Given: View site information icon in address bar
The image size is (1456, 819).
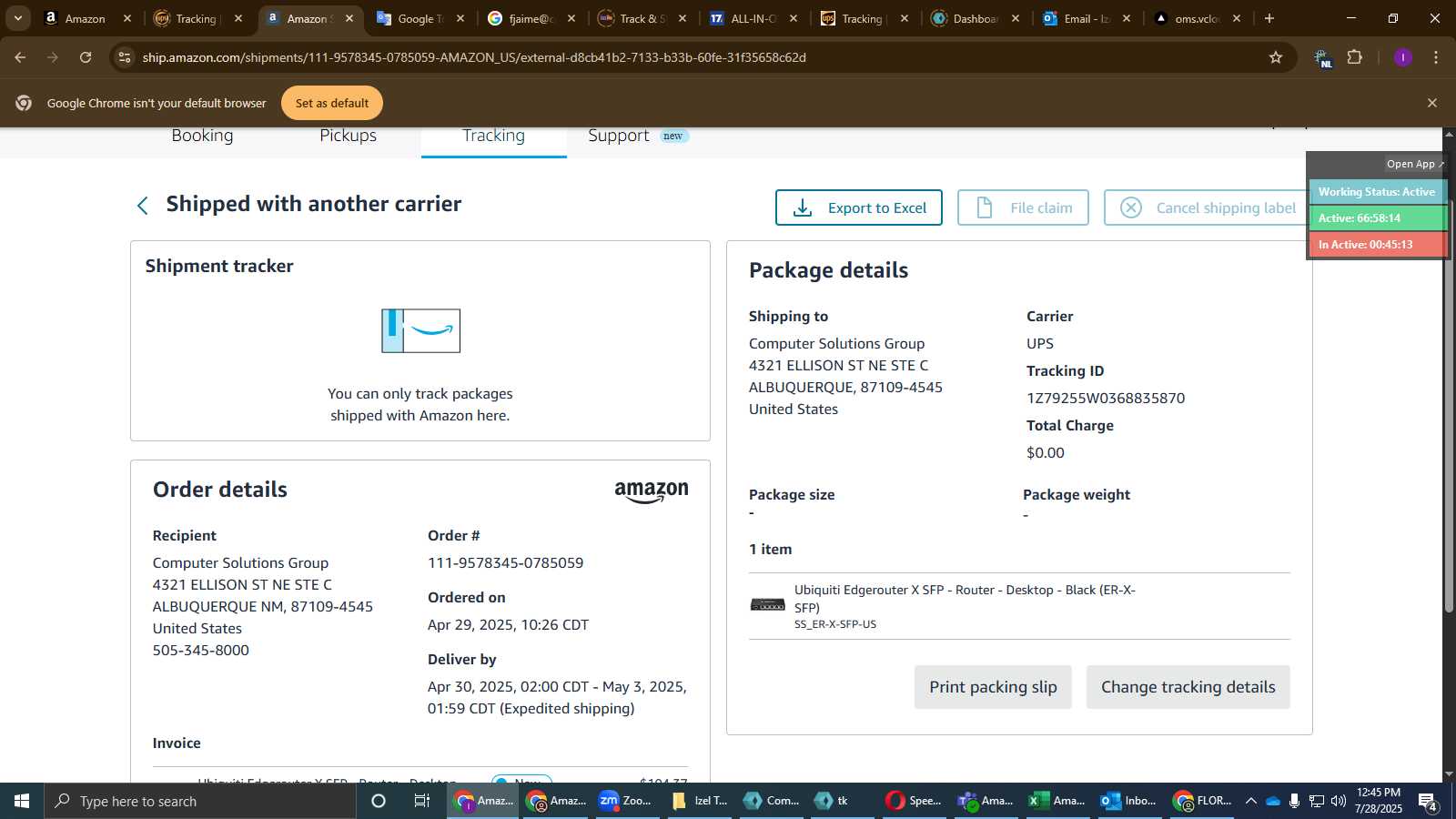Looking at the screenshot, I should 126,57.
